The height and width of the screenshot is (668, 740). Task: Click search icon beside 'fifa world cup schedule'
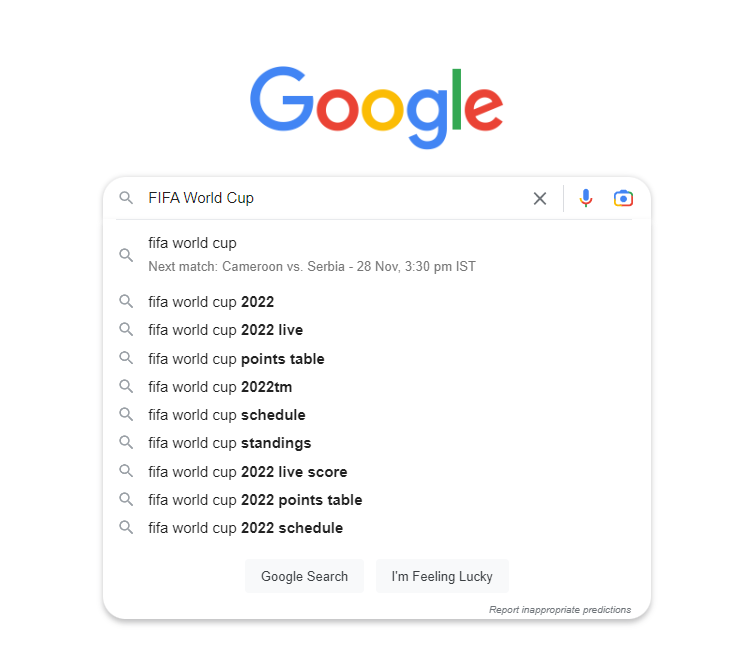(x=126, y=414)
